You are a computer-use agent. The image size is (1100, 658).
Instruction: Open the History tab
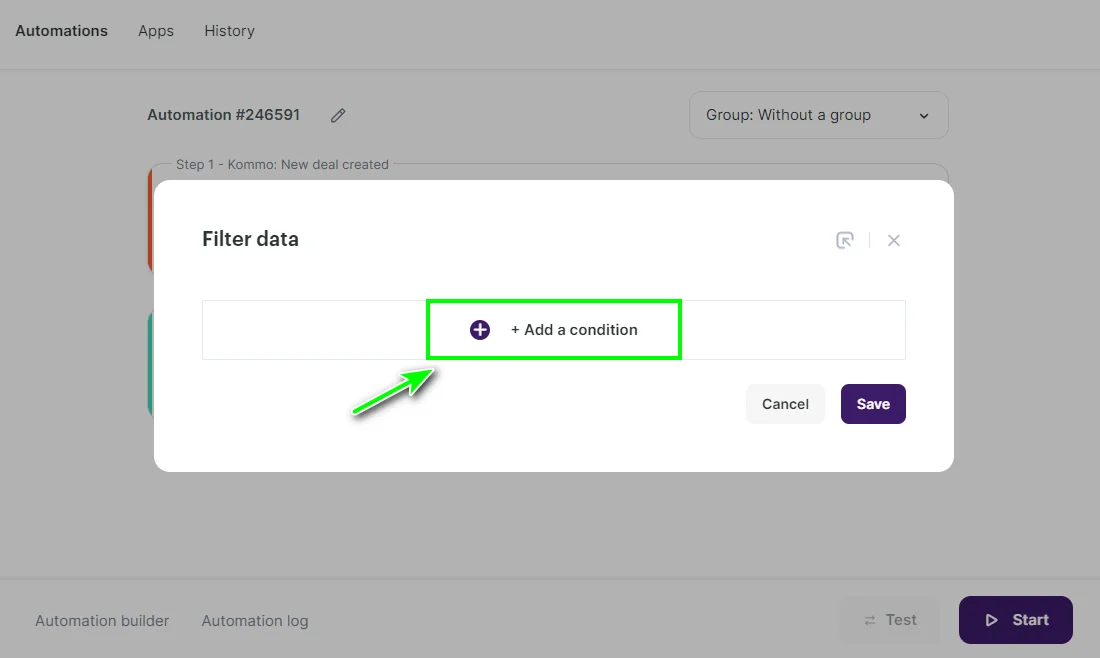pyautogui.click(x=229, y=31)
